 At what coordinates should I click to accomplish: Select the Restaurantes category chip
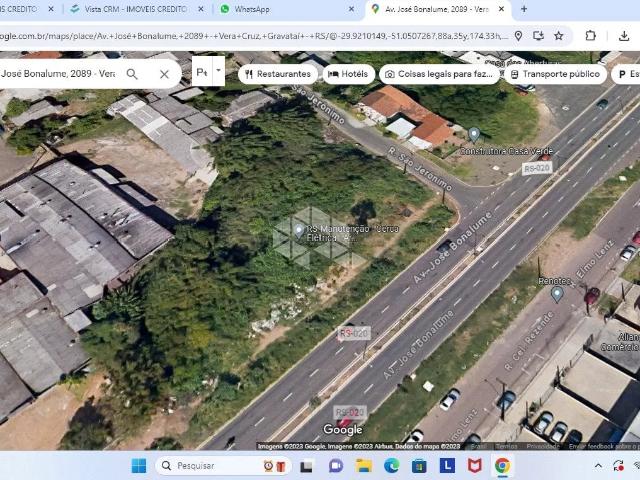coord(278,74)
